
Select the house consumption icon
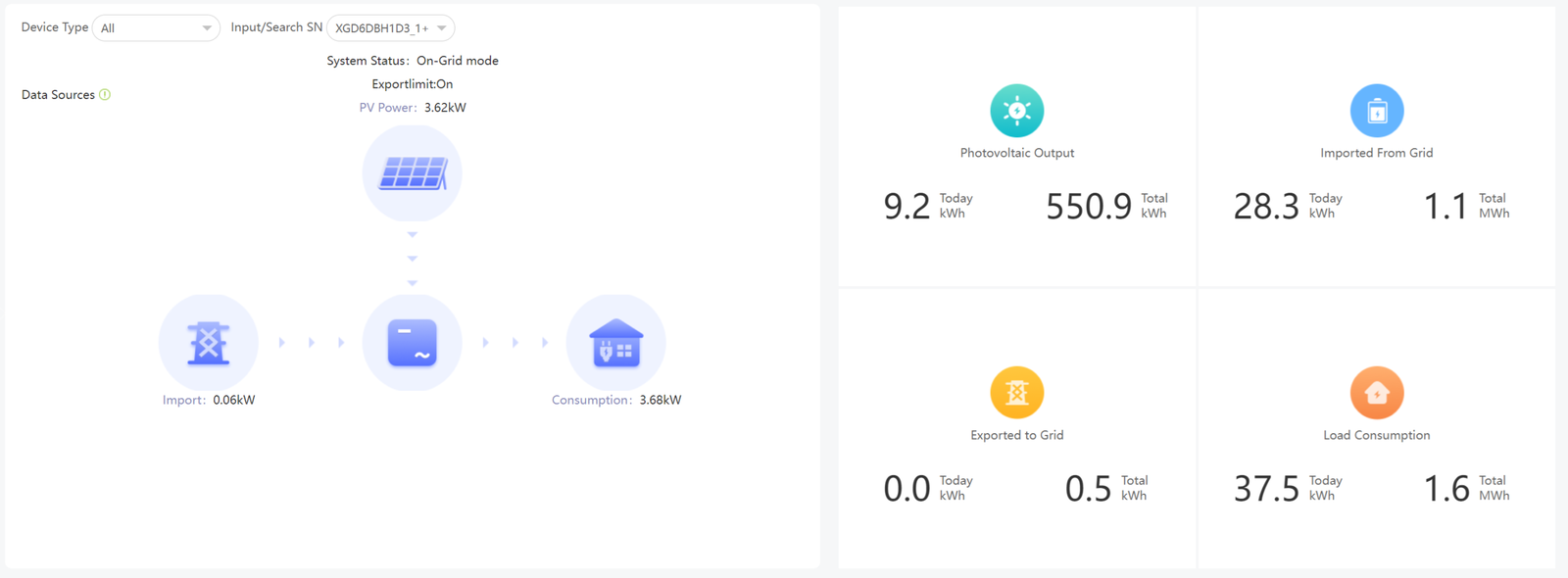pos(616,343)
